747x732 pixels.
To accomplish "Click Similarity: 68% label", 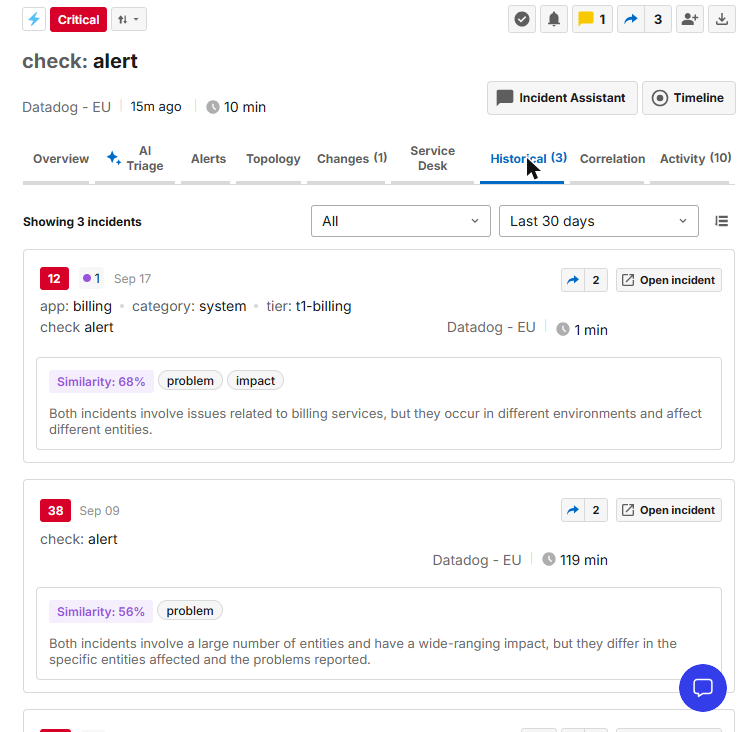I will pyautogui.click(x=101, y=381).
